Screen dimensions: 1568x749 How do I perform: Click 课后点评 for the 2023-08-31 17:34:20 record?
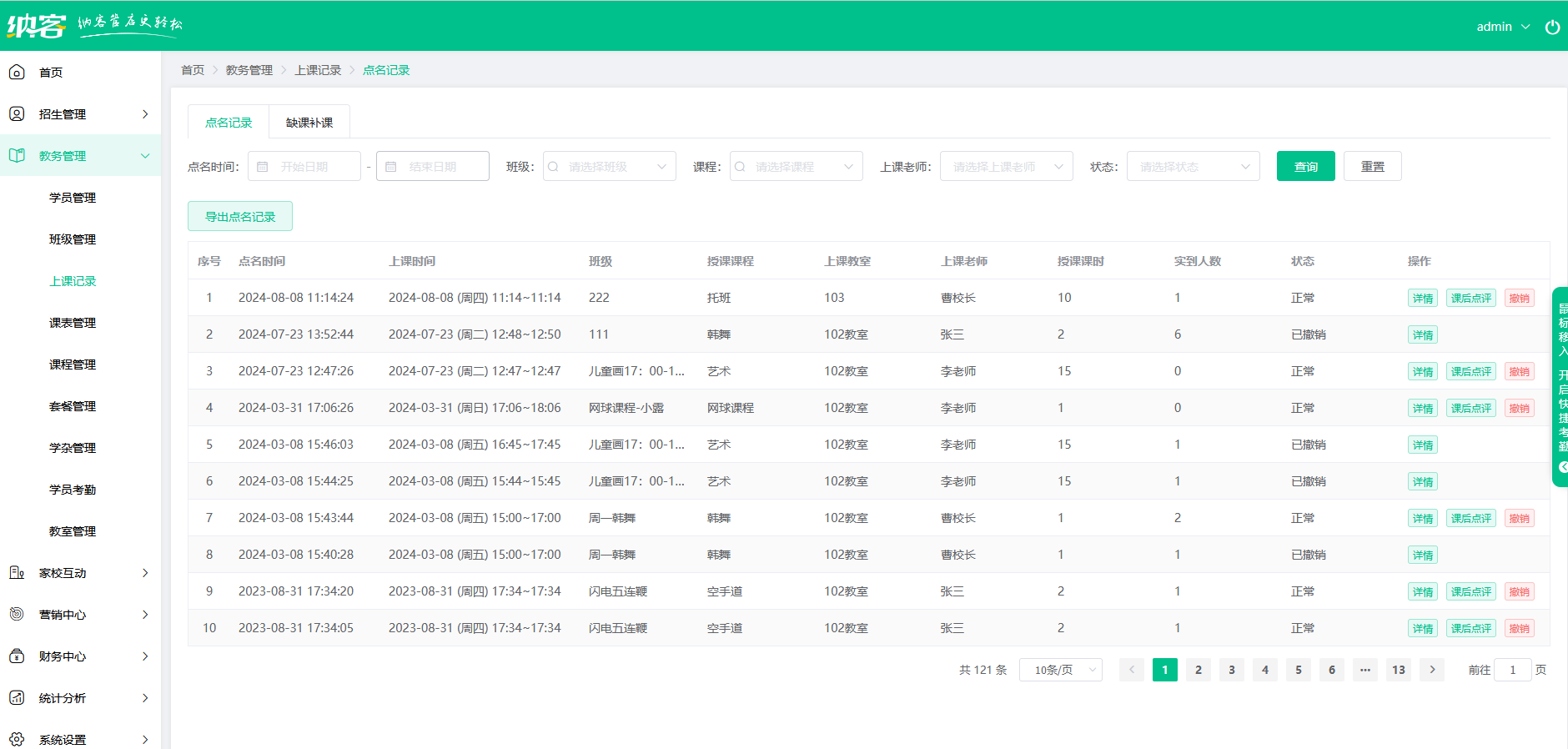coord(1471,591)
